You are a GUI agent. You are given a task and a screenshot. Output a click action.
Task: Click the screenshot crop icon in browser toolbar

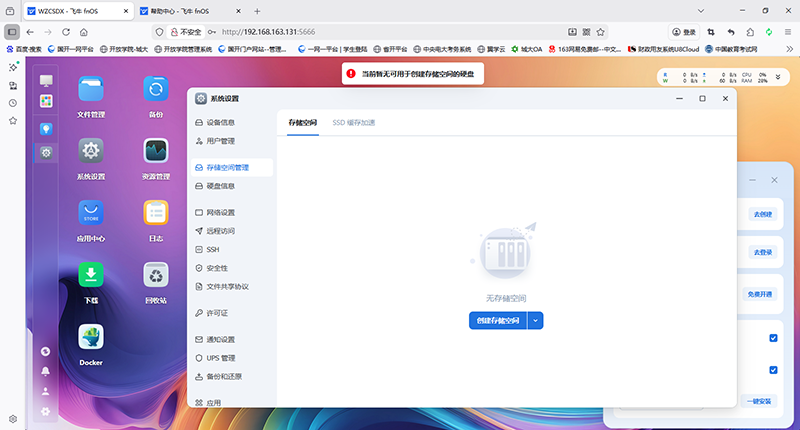click(711, 32)
